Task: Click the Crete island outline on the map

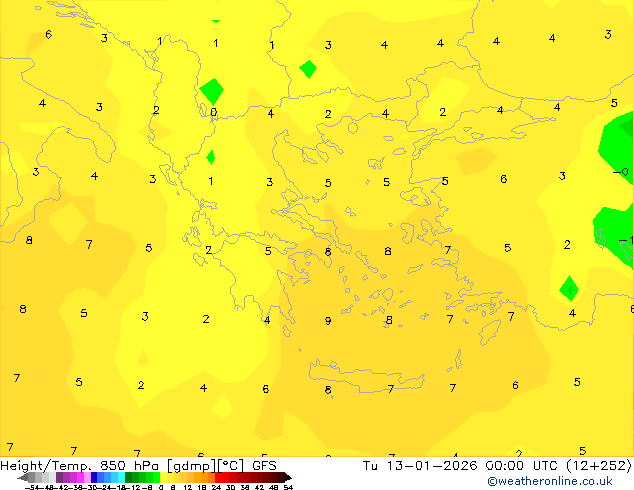Action: (367, 376)
